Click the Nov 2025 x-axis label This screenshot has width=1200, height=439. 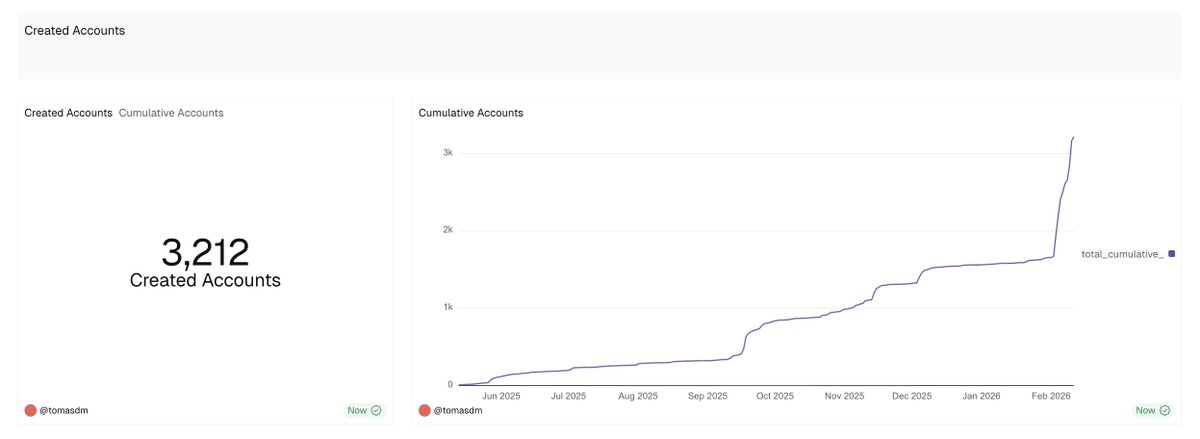click(x=844, y=396)
